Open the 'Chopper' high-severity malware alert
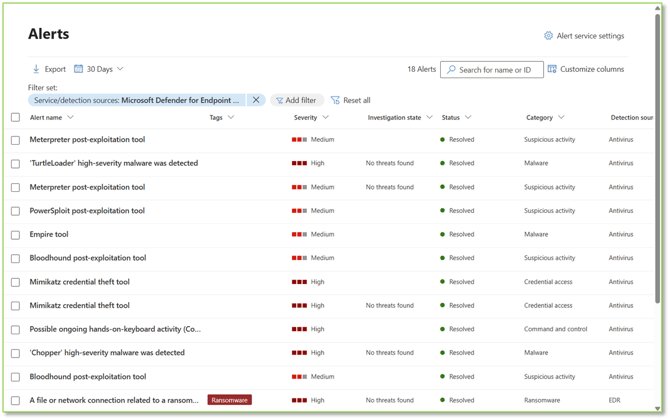Image resolution: width=670 pixels, height=420 pixels. [x=107, y=353]
